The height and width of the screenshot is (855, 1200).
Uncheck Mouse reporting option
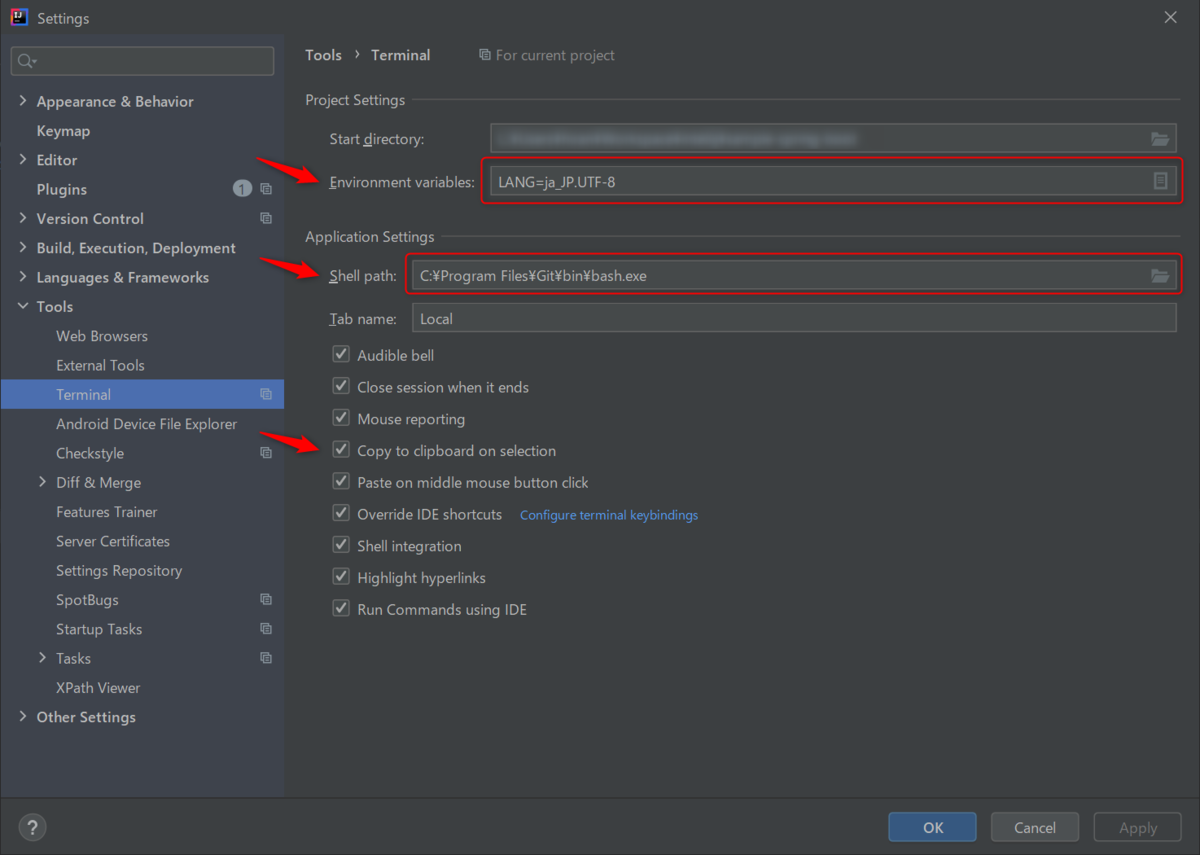(x=341, y=418)
